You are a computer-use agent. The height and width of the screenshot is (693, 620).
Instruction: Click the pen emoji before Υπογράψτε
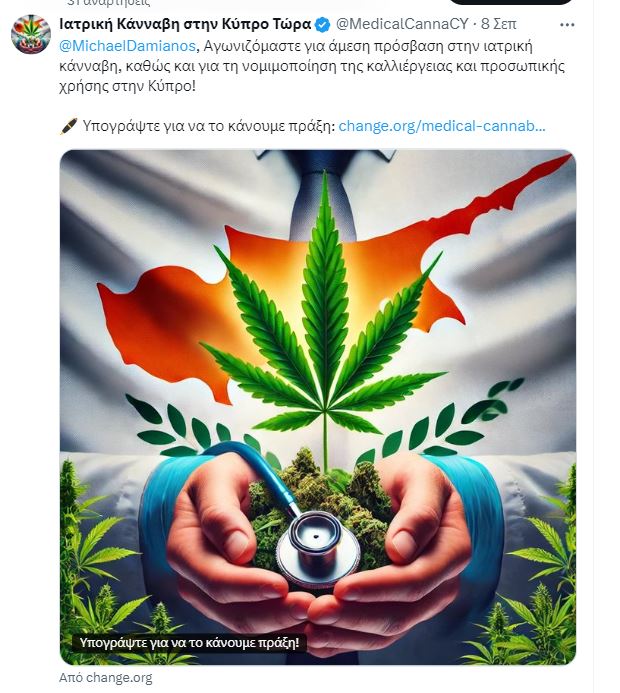68,126
